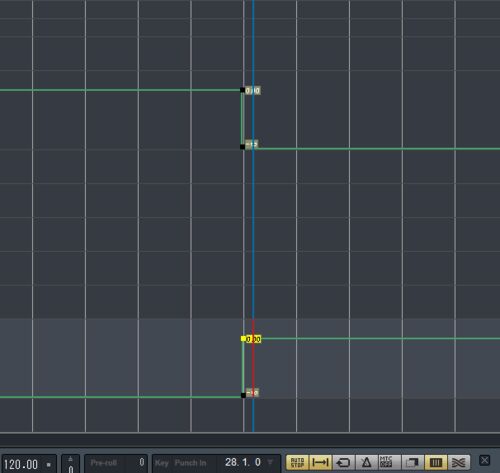Enable the metronome icon
Screen dimensions: 500x473
366,463
